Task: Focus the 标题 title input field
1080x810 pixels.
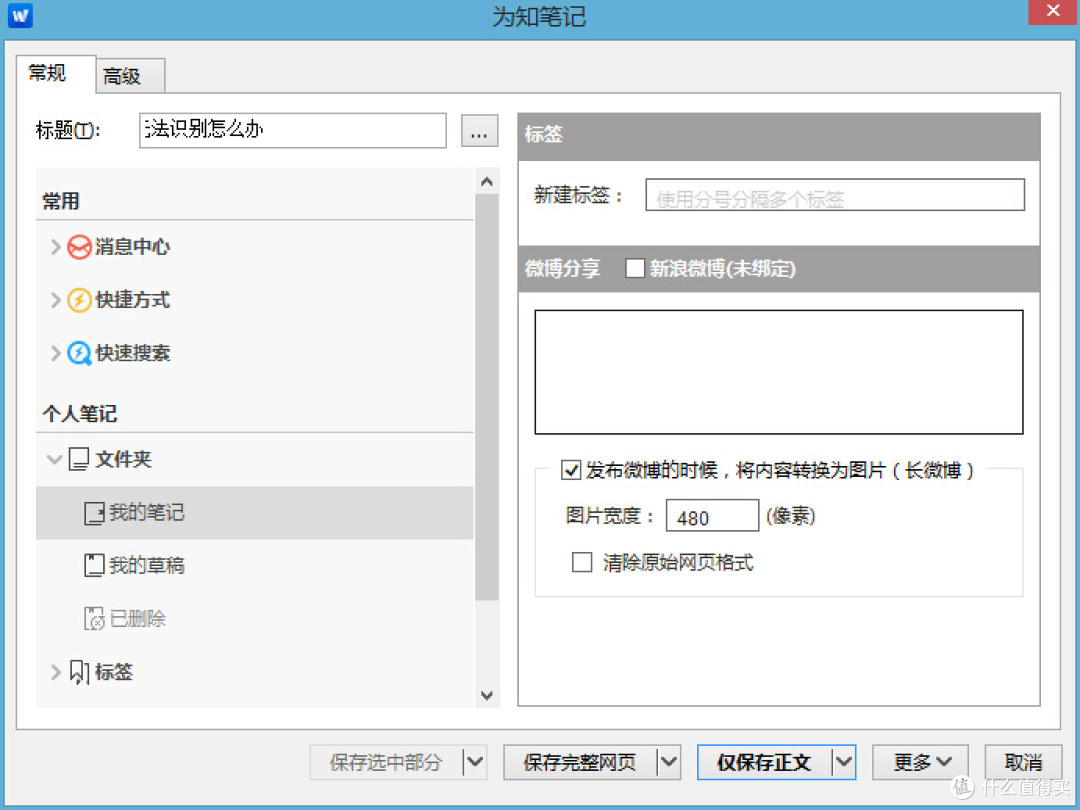Action: point(293,130)
